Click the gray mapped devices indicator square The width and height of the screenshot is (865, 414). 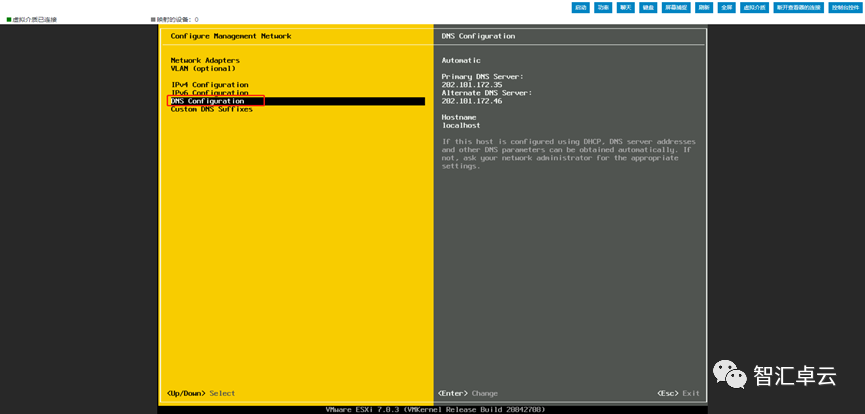coord(153,19)
